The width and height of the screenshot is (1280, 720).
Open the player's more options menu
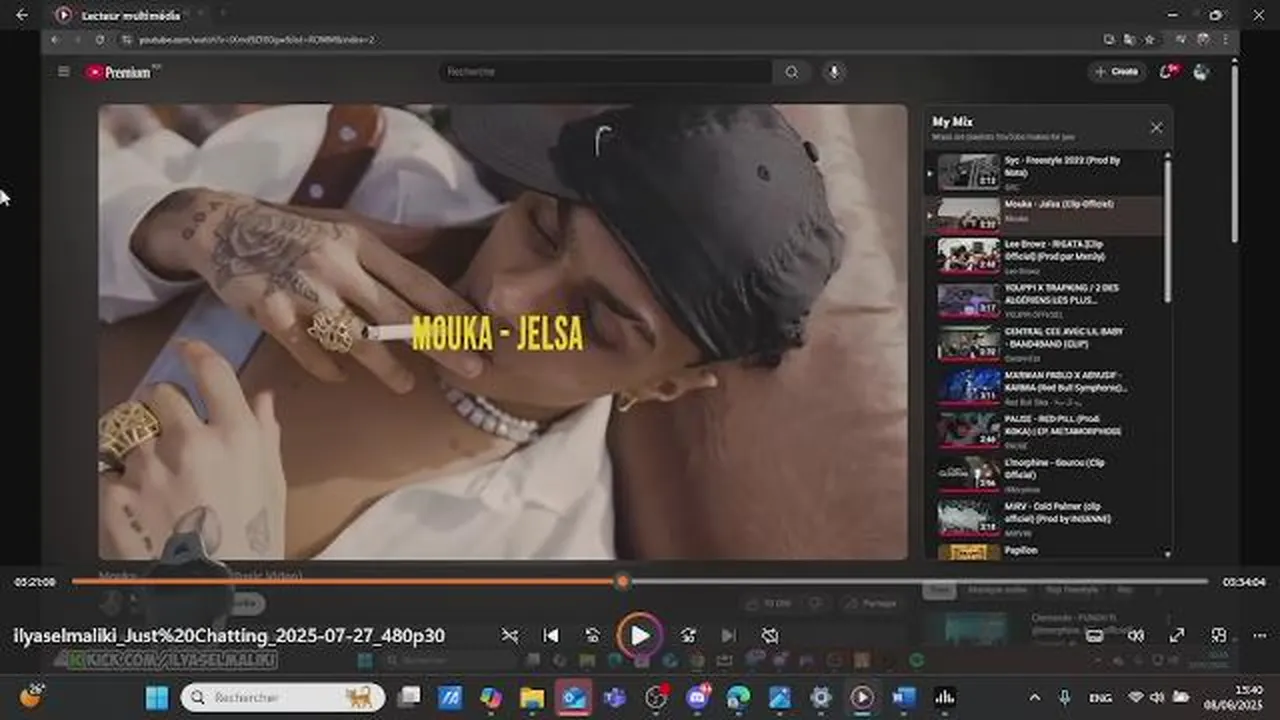pyautogui.click(x=1259, y=635)
